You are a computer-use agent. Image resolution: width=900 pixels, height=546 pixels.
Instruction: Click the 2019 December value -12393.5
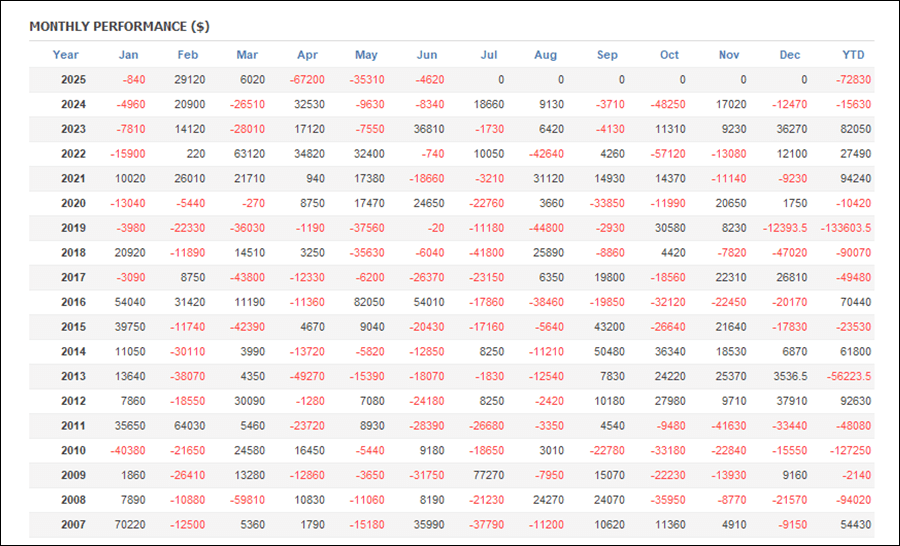(785, 228)
